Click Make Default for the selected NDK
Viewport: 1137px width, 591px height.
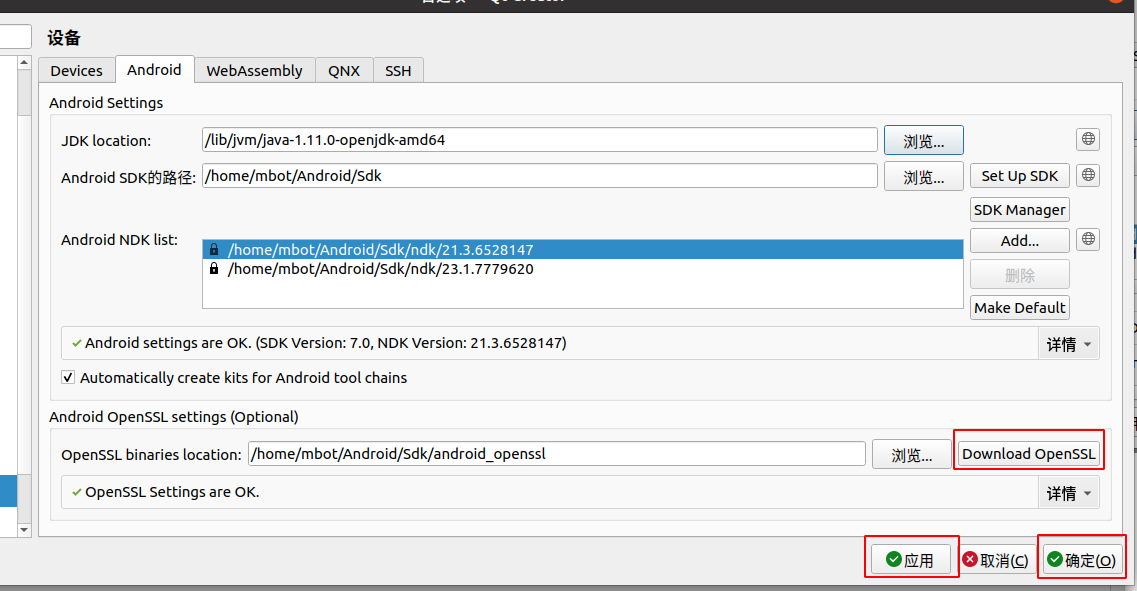[1019, 307]
